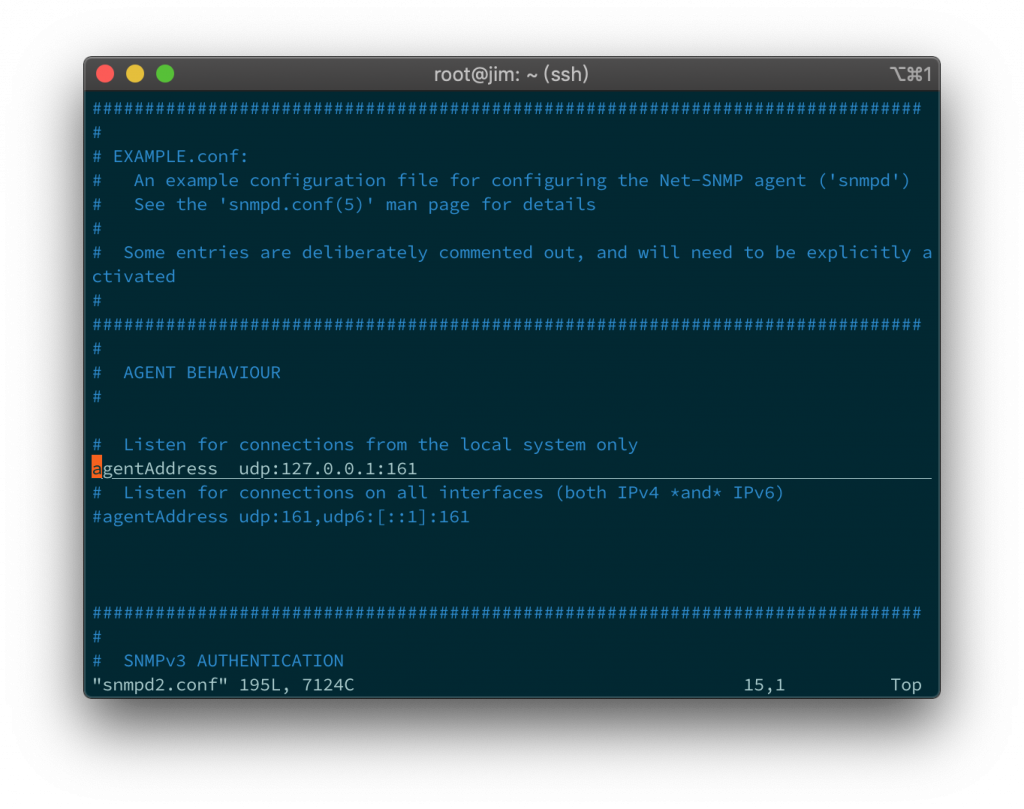
Task: Click the '# AGENT BEHAVIOUR' heading
Action: pos(187,373)
